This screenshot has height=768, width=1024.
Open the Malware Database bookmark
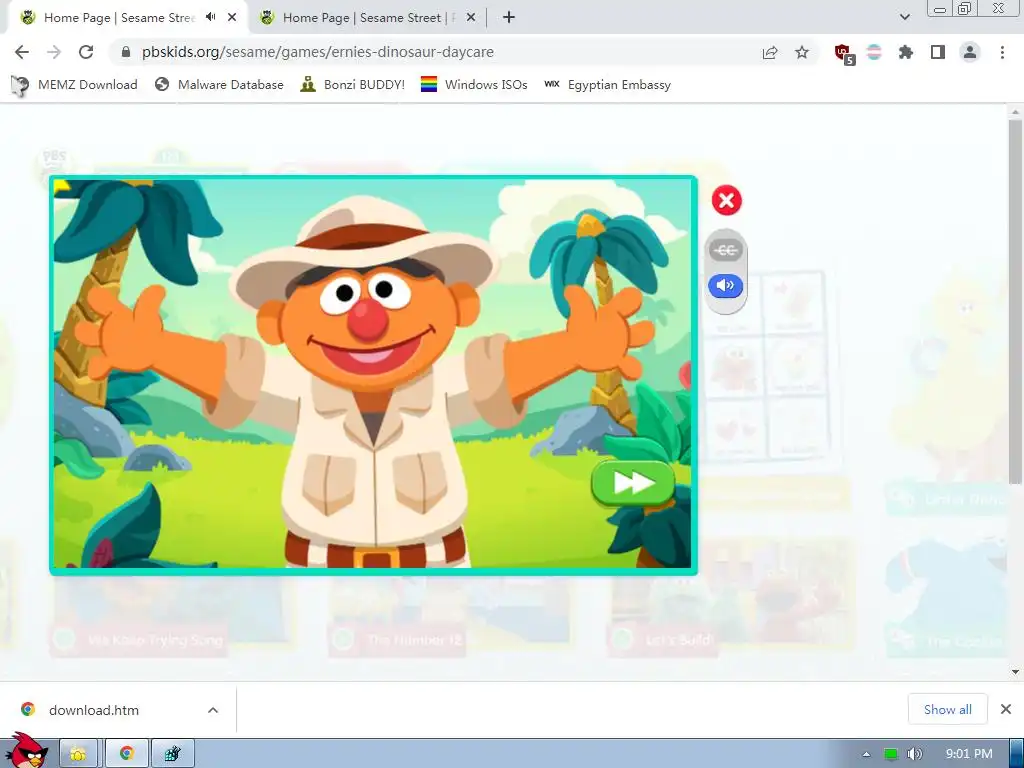coord(219,85)
